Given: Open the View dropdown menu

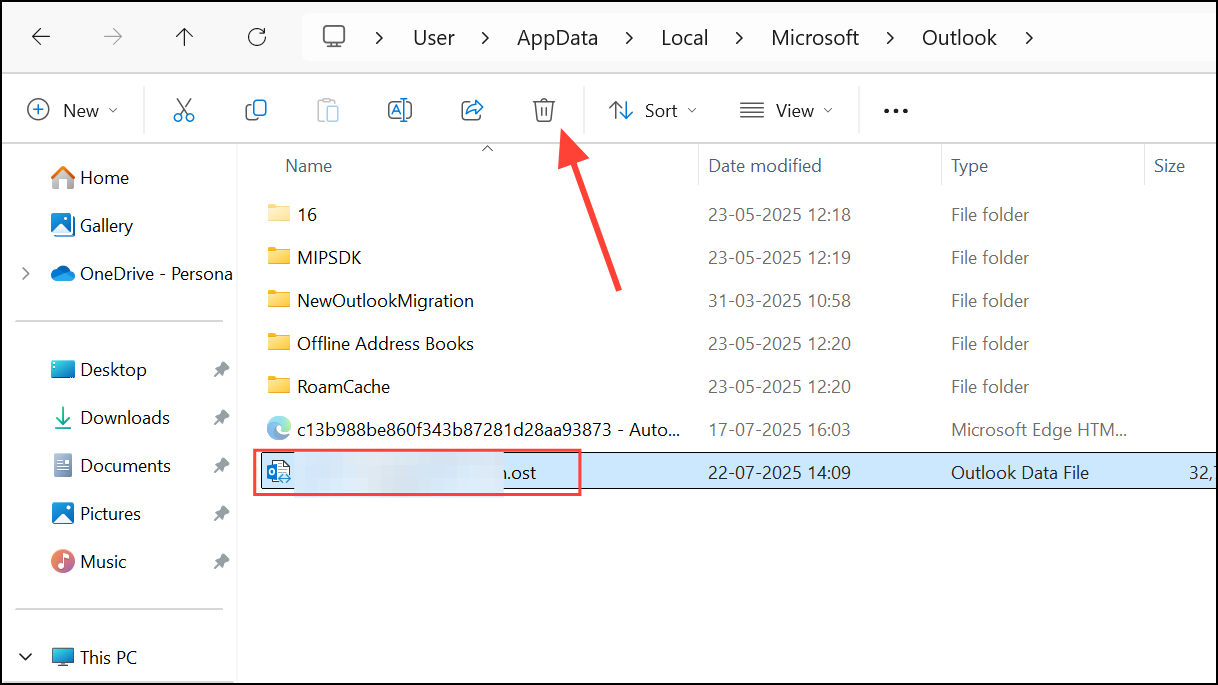Looking at the screenshot, I should click(786, 110).
